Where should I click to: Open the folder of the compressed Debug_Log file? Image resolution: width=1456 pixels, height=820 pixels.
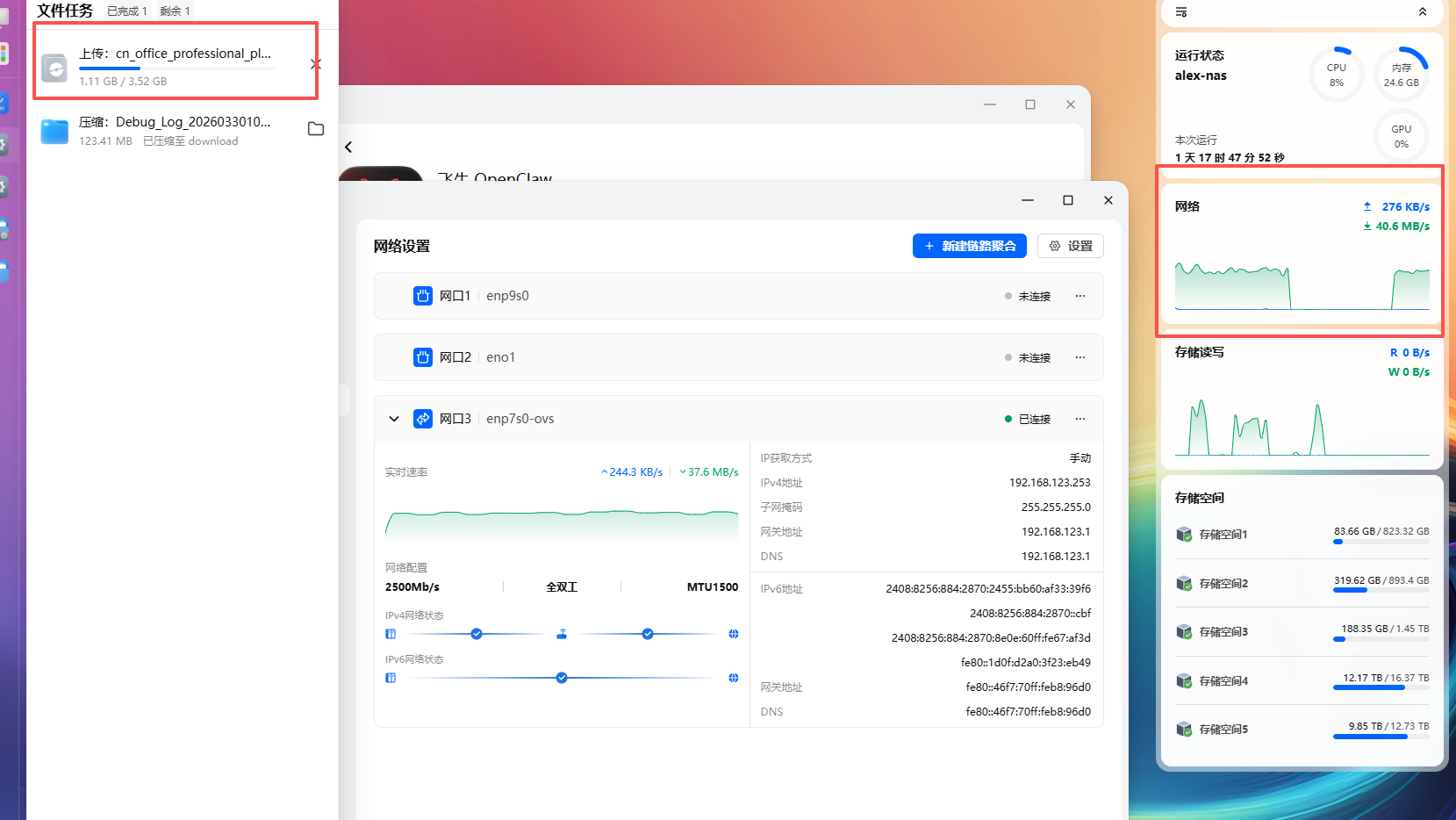(x=316, y=129)
